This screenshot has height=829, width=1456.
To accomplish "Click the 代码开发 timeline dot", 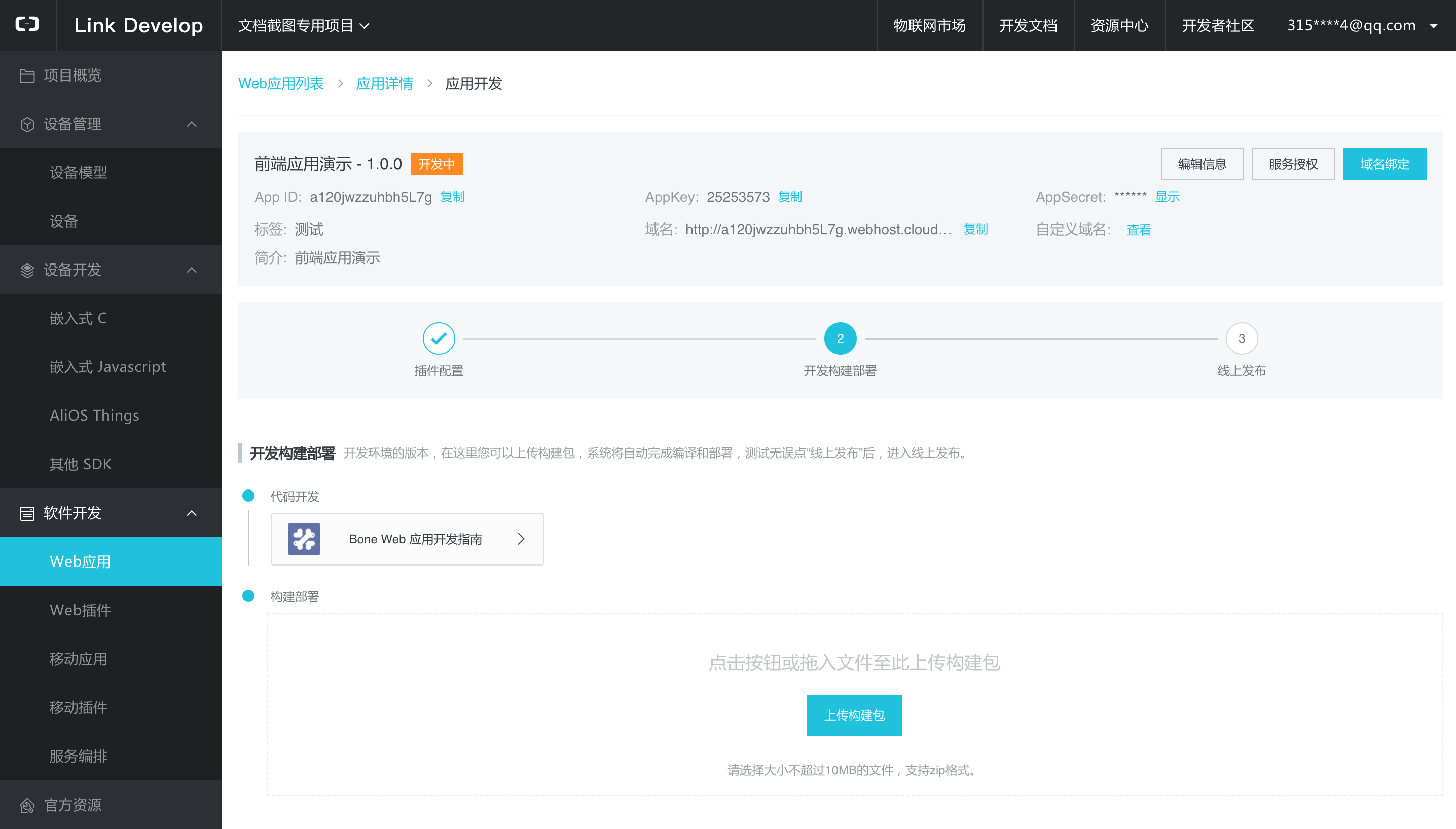I will tap(248, 496).
